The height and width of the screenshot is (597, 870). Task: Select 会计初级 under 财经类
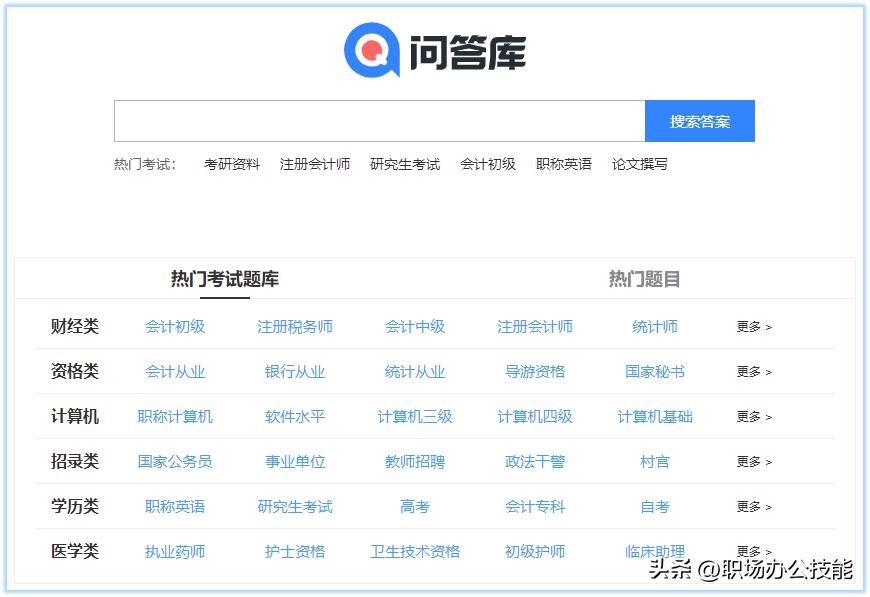click(172, 326)
